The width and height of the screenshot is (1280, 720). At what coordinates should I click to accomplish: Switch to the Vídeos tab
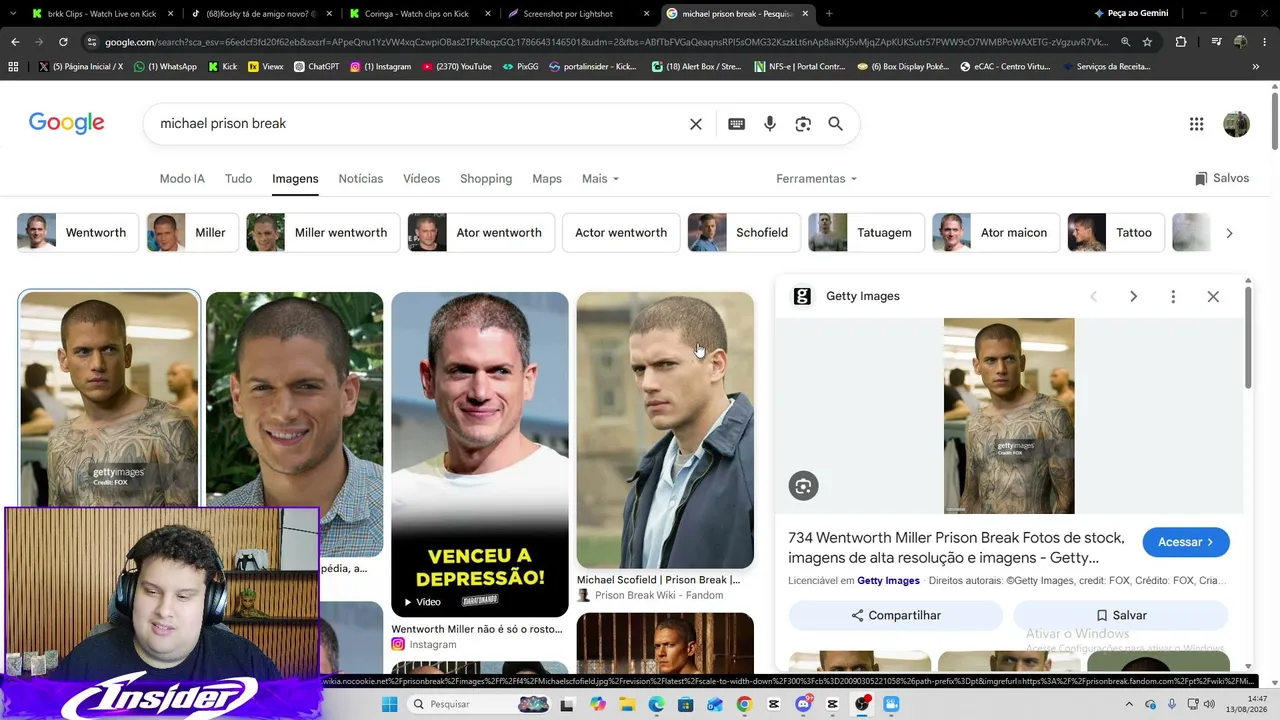421,178
